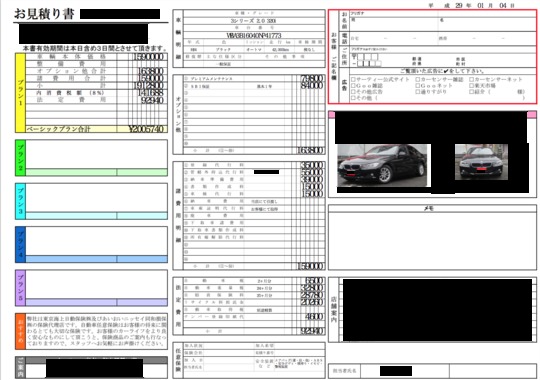Click the ベーシックプラン合計 label
This screenshot has height=380, width=540.
tap(59, 129)
